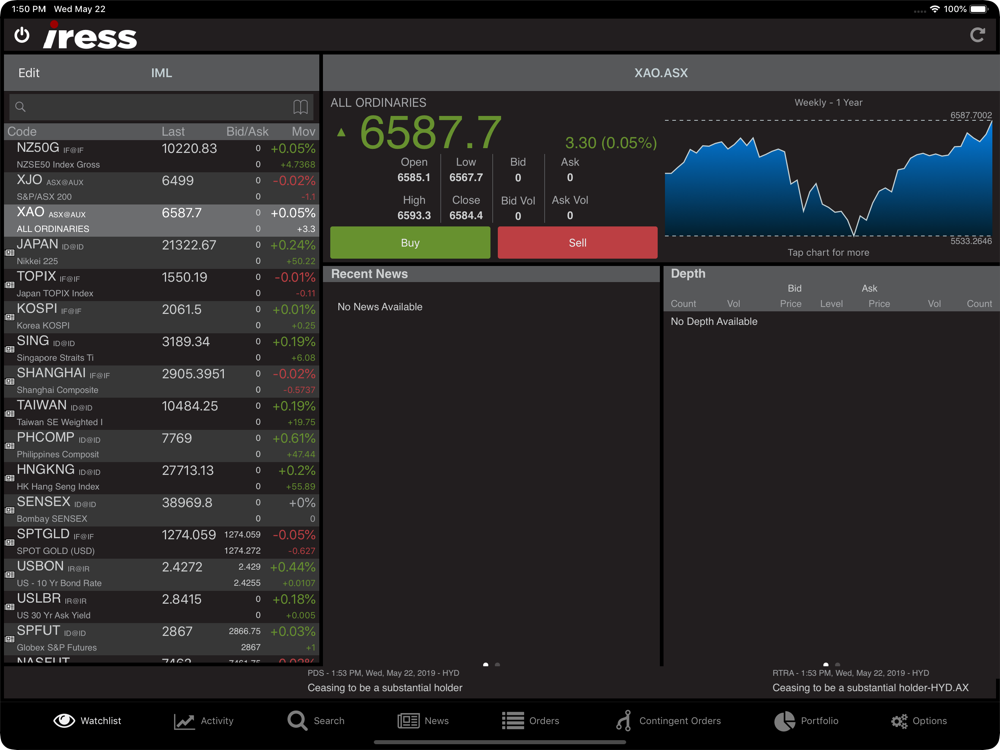This screenshot has height=750, width=1000.
Task: Select the HNGKNG Hang Seng row
Action: 161,478
